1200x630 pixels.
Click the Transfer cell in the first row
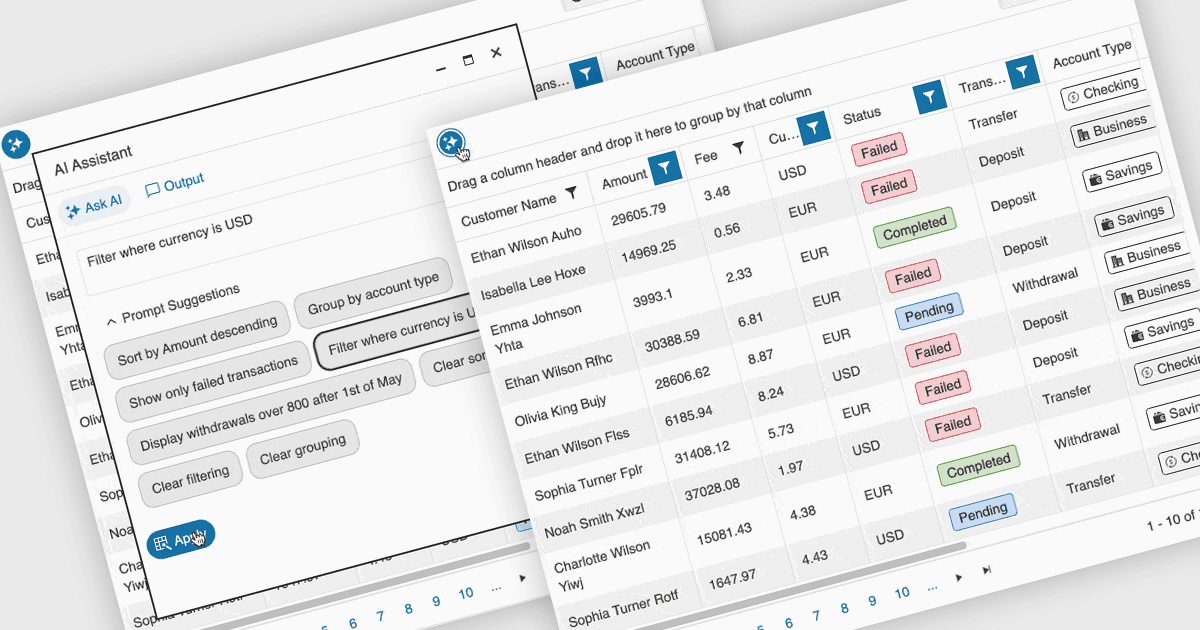pyautogui.click(x=992, y=118)
